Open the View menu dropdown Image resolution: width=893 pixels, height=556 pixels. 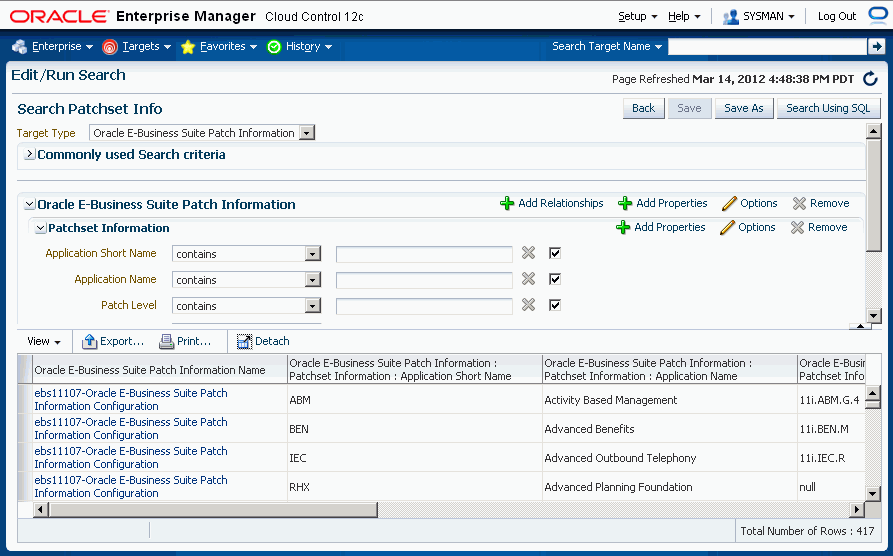(x=44, y=341)
